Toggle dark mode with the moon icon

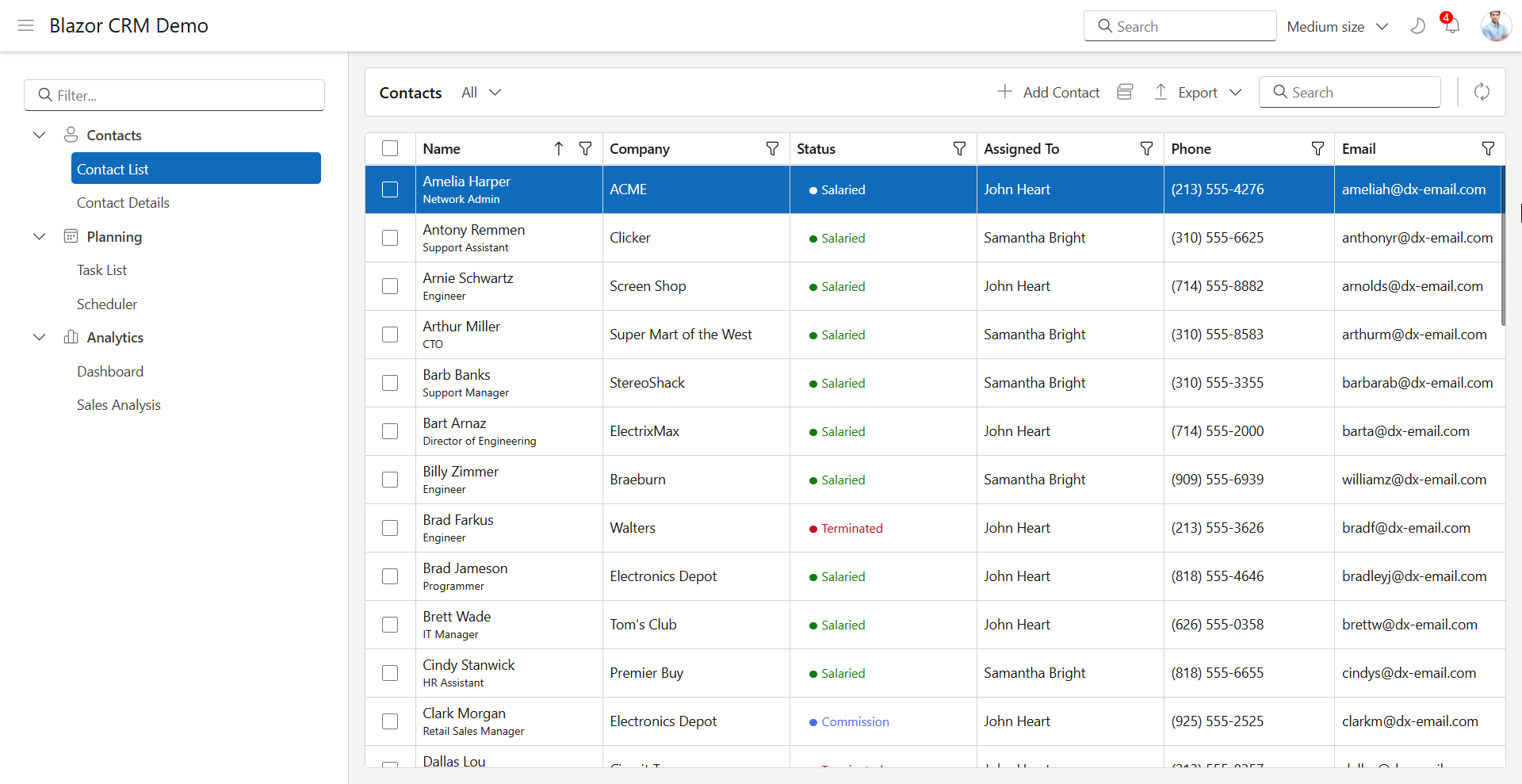(x=1417, y=25)
